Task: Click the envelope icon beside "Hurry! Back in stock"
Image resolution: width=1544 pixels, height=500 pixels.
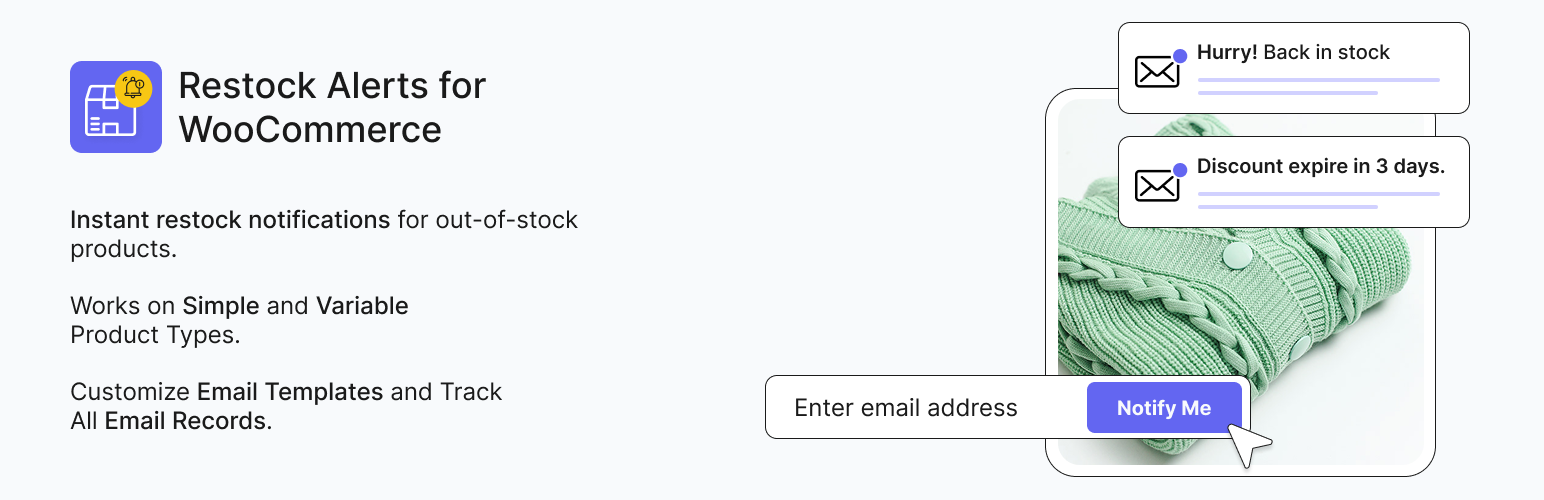Action: (1157, 71)
